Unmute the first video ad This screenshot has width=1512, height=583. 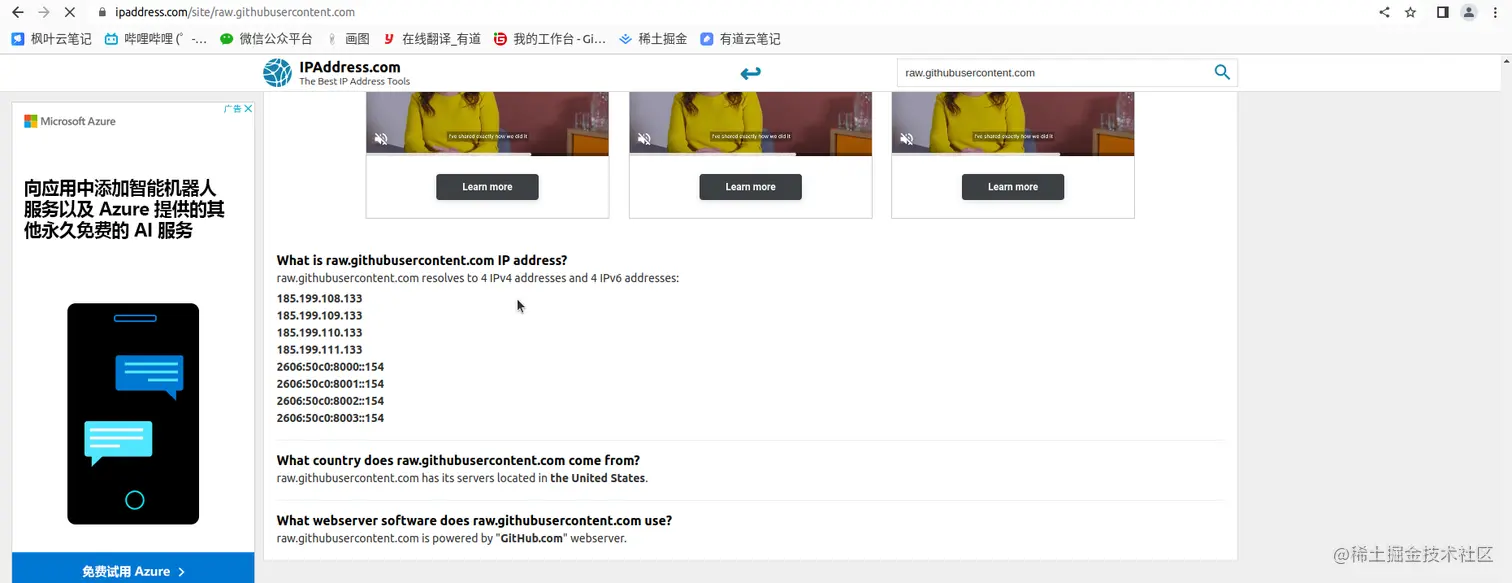tap(381, 139)
